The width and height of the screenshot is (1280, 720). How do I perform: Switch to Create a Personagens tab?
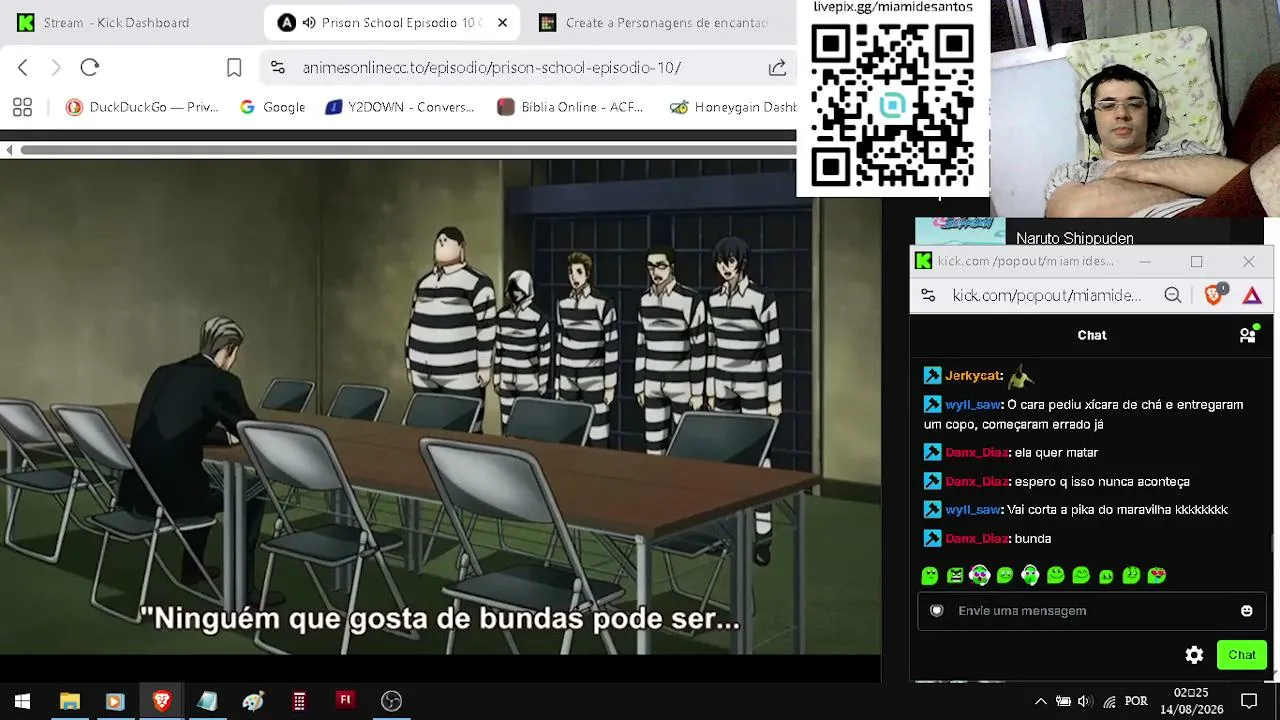click(655, 22)
